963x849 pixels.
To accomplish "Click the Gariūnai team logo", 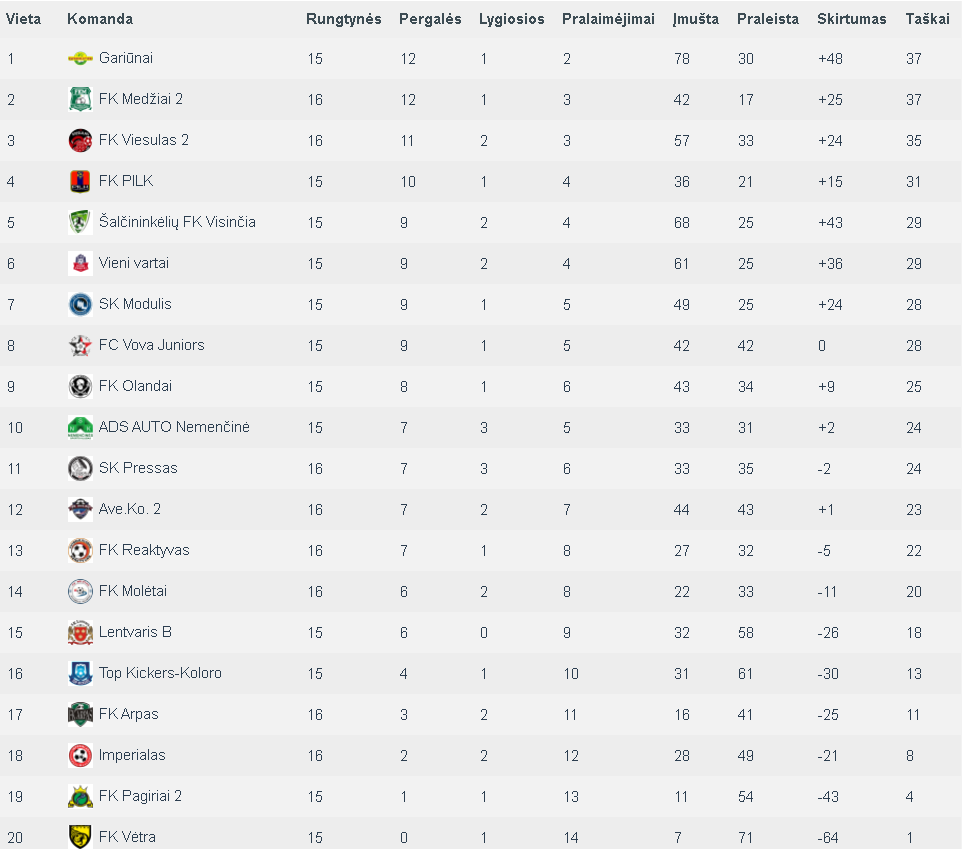I will 80,58.
